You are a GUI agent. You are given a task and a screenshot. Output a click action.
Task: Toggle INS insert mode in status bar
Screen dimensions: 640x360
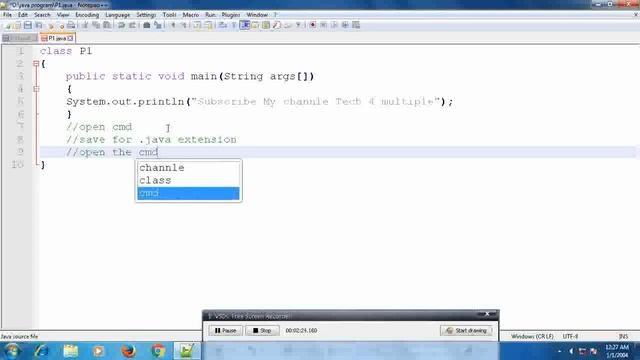coord(623,336)
